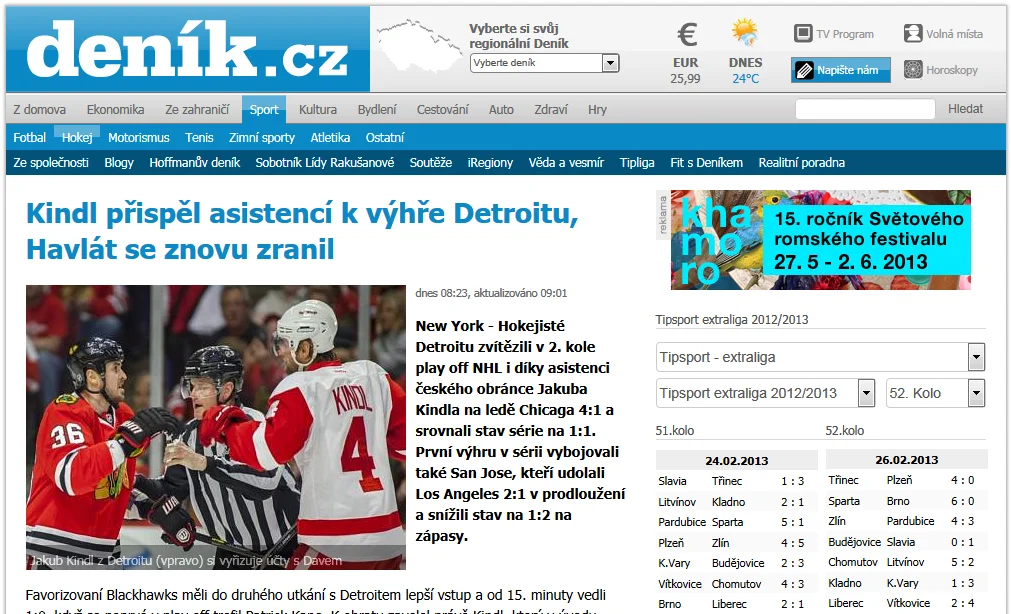The image size is (1011, 614).
Task: Click the Horoskopy zodiac icon
Action: (x=913, y=69)
